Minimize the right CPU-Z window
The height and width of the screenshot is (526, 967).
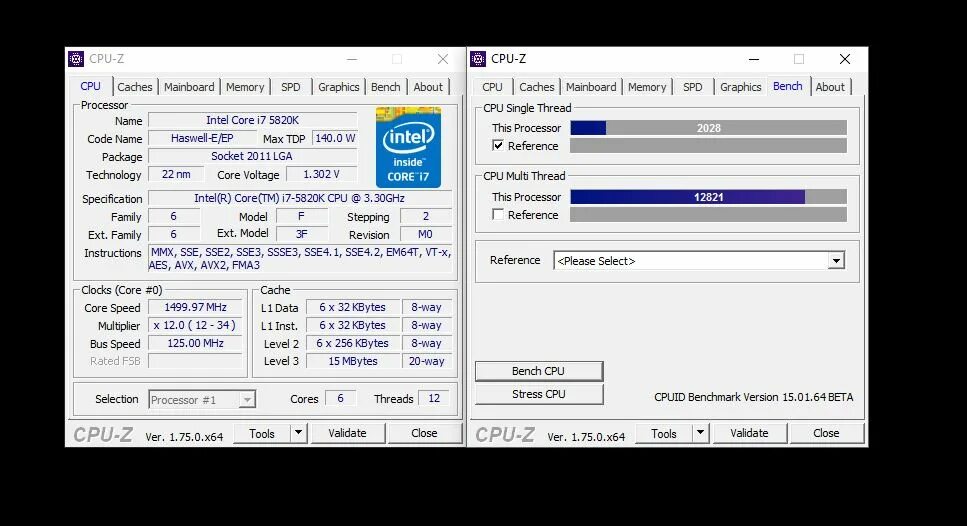(754, 59)
